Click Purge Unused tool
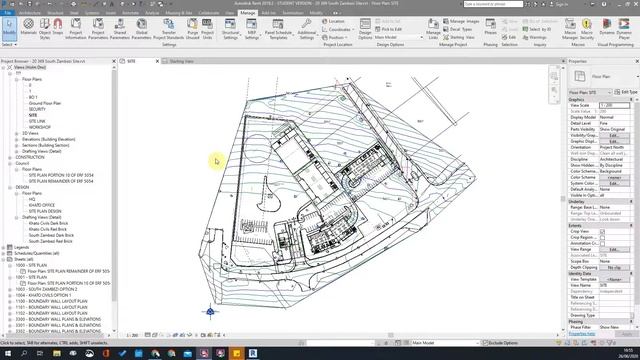The width and height of the screenshot is (640, 360). 192,29
